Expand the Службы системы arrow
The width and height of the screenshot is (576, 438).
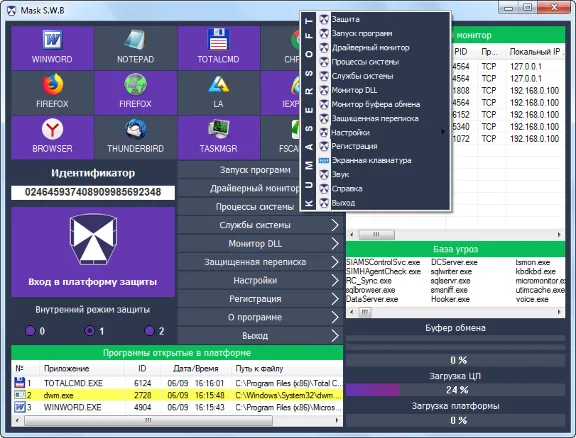334,225
